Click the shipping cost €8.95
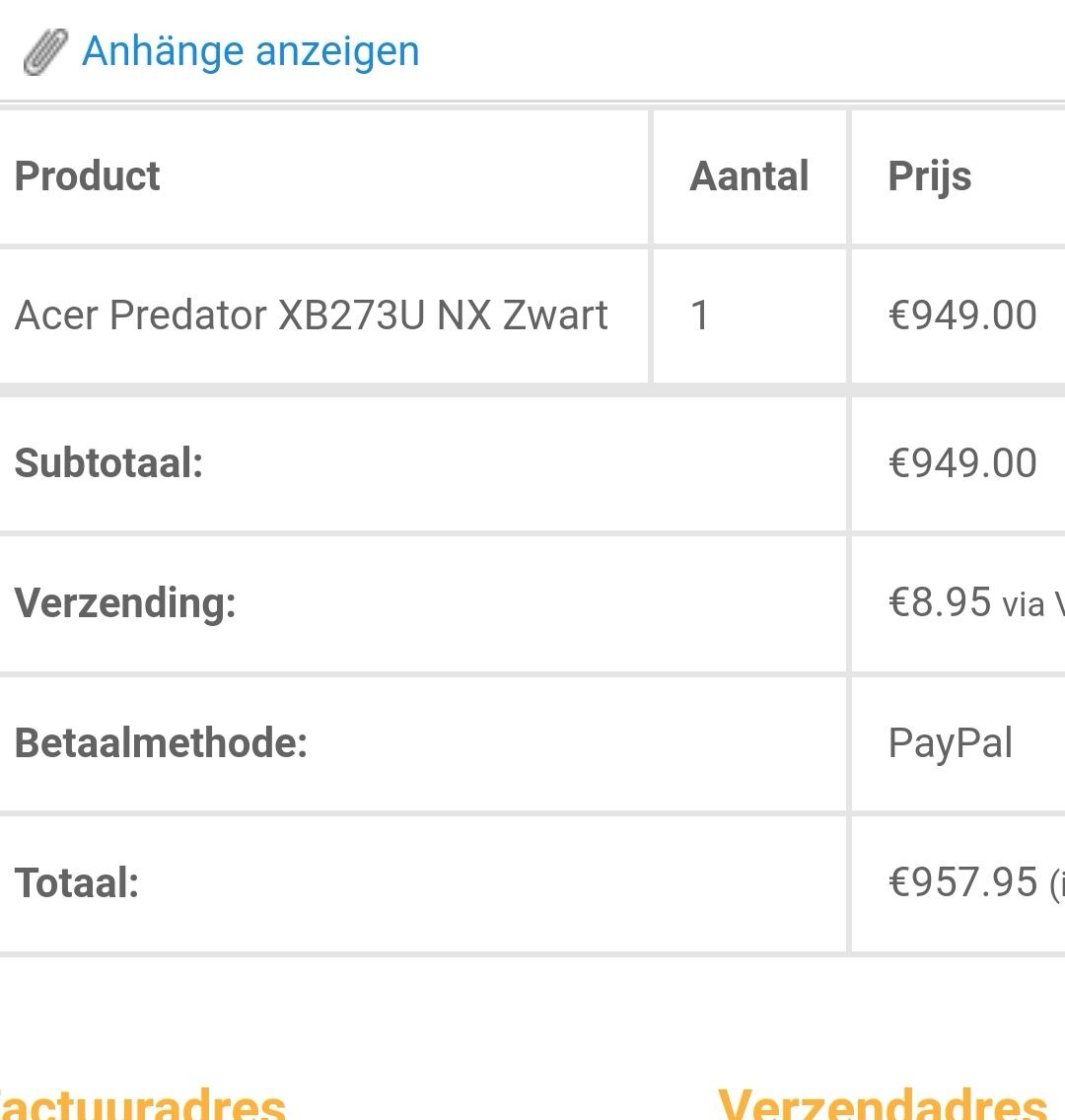This screenshot has height=1120, width=1065. pos(940,602)
